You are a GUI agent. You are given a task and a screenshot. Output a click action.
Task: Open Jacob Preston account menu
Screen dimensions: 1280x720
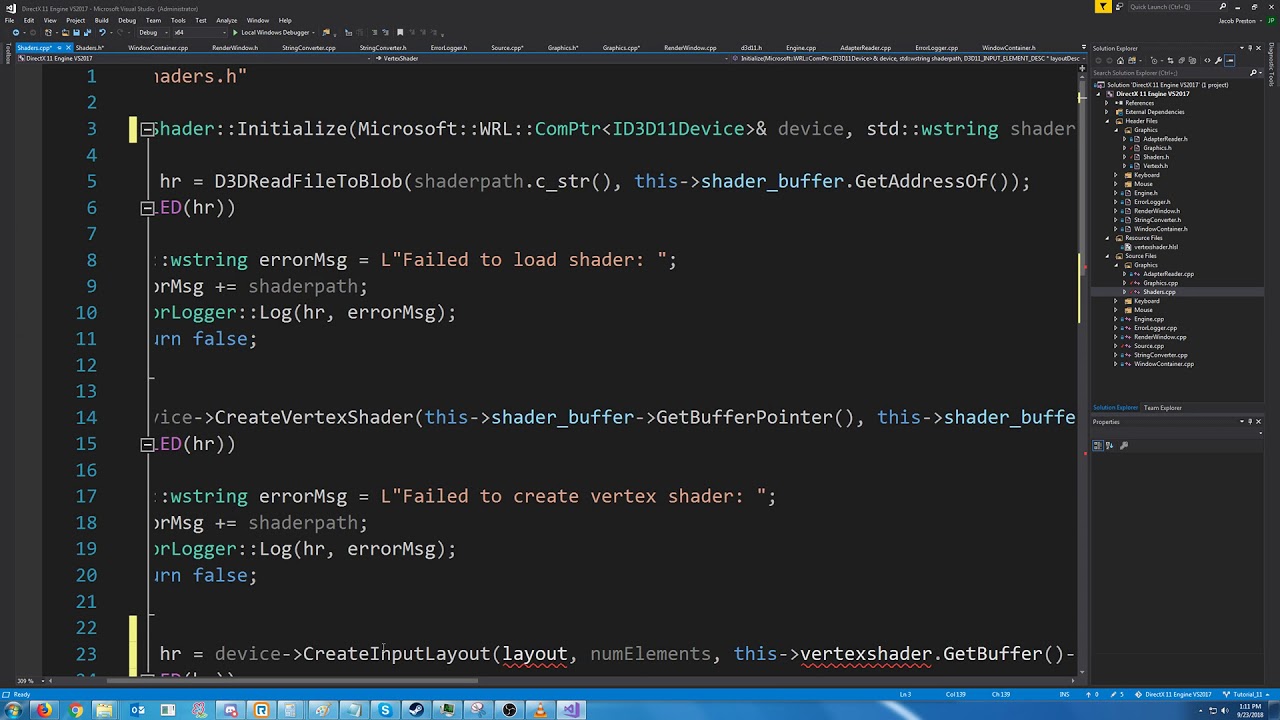[x=1241, y=21]
